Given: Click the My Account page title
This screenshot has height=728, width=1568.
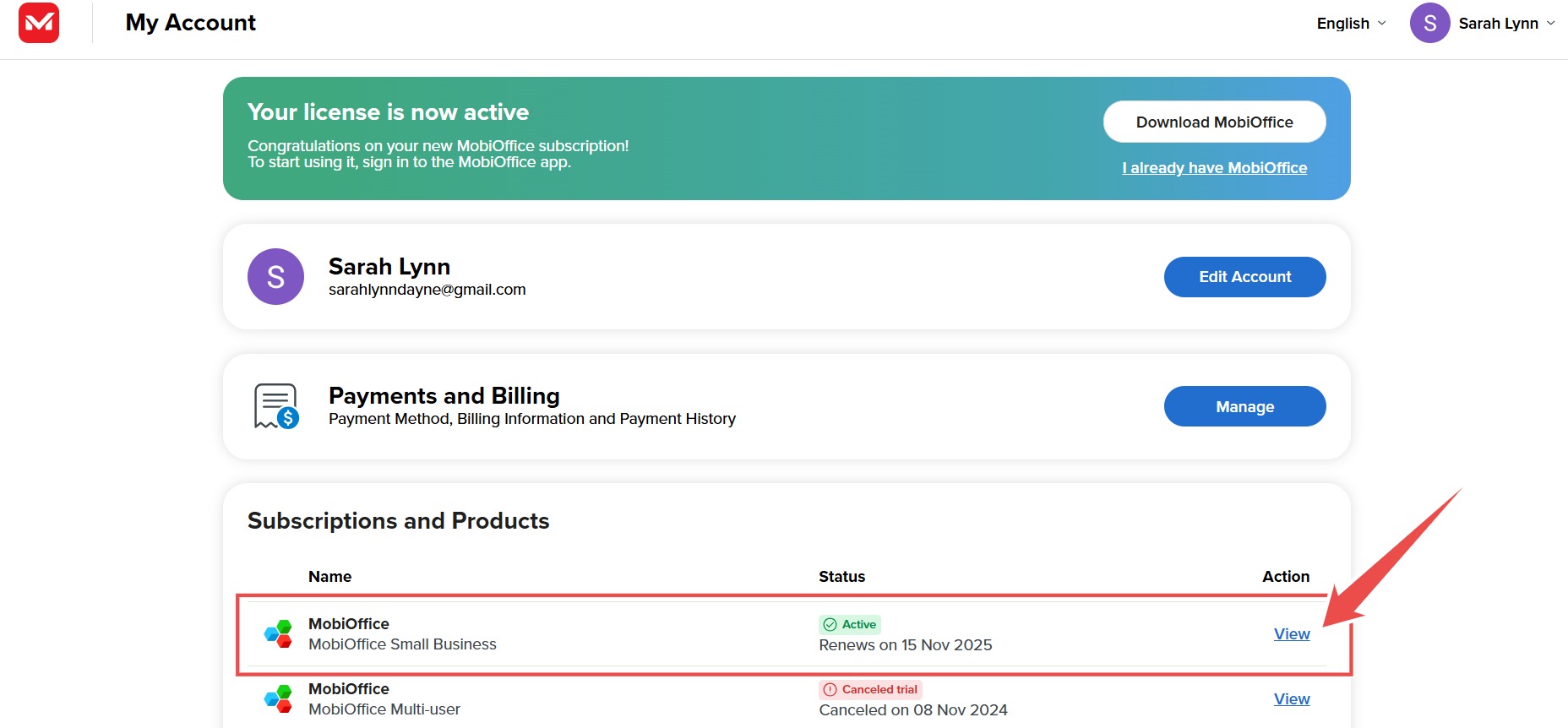Looking at the screenshot, I should pyautogui.click(x=190, y=23).
